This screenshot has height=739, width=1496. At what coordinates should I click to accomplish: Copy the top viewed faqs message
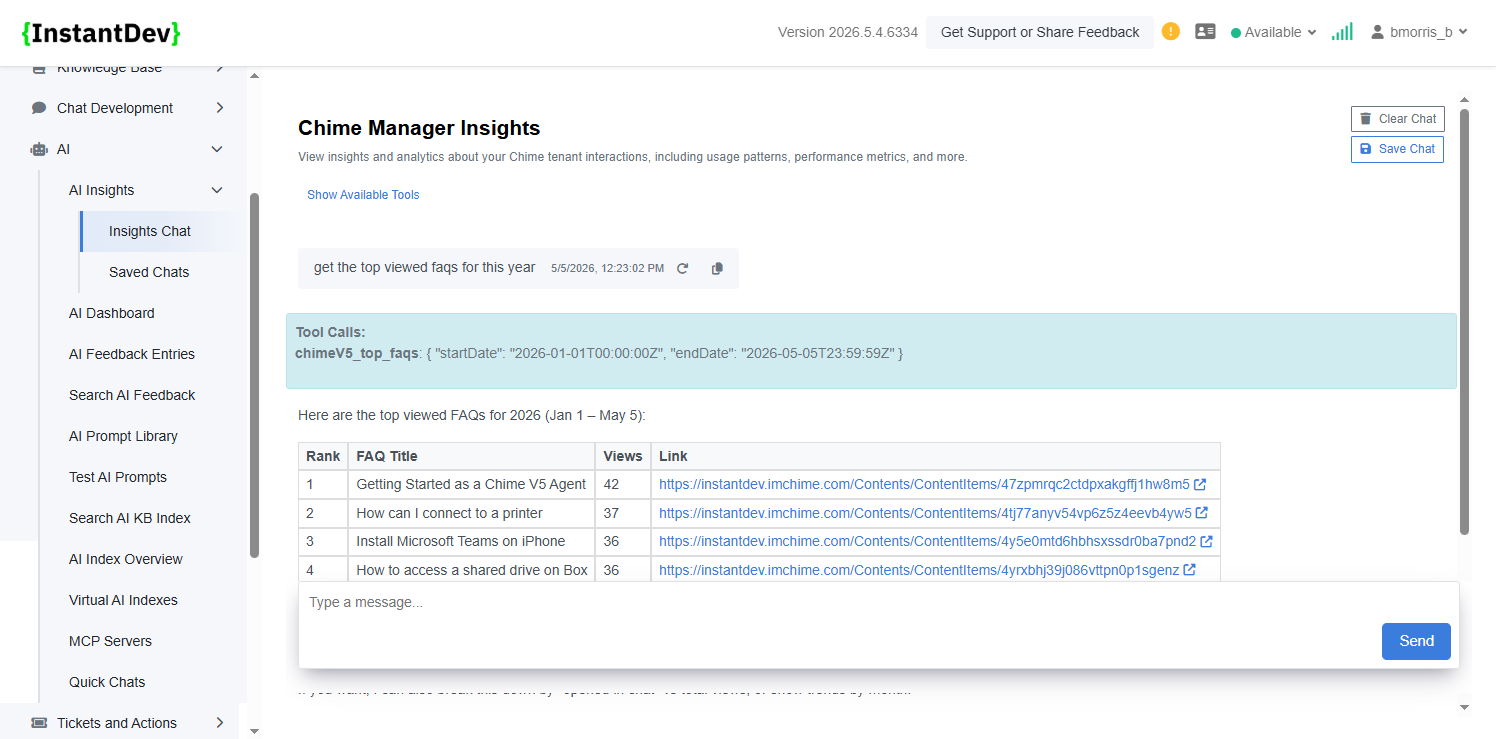point(717,268)
